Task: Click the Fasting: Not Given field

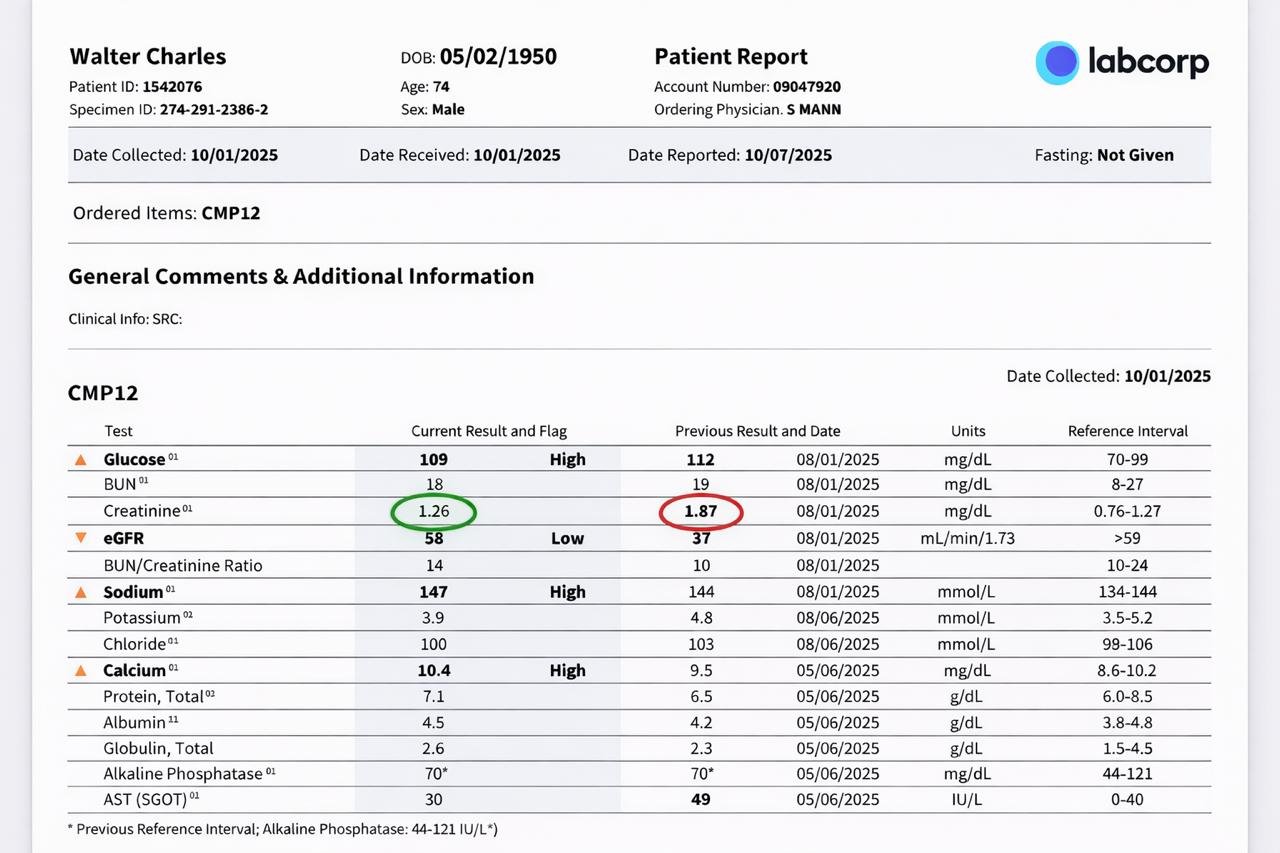Action: pos(1104,155)
